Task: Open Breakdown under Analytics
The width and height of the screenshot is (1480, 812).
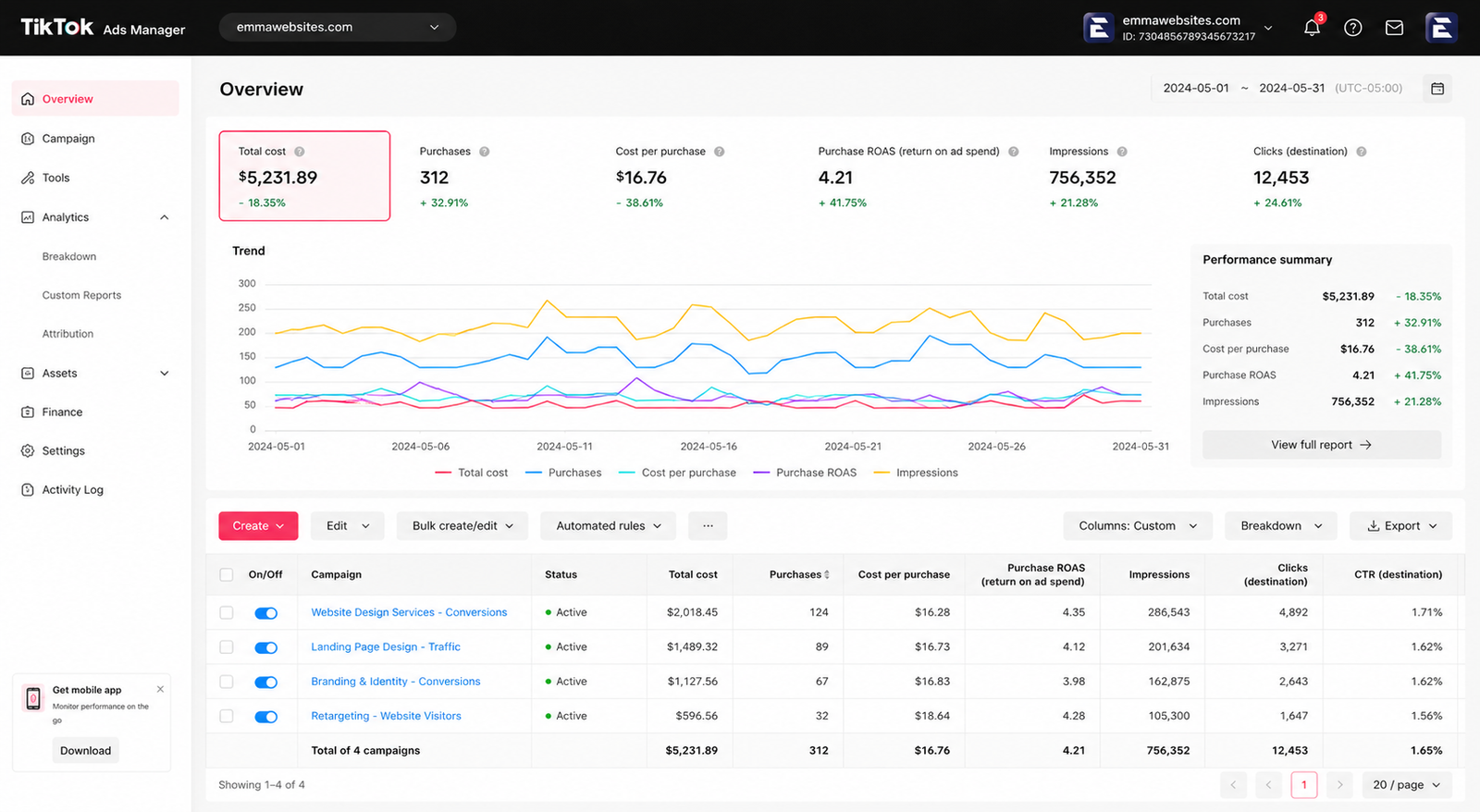Action: click(69, 257)
